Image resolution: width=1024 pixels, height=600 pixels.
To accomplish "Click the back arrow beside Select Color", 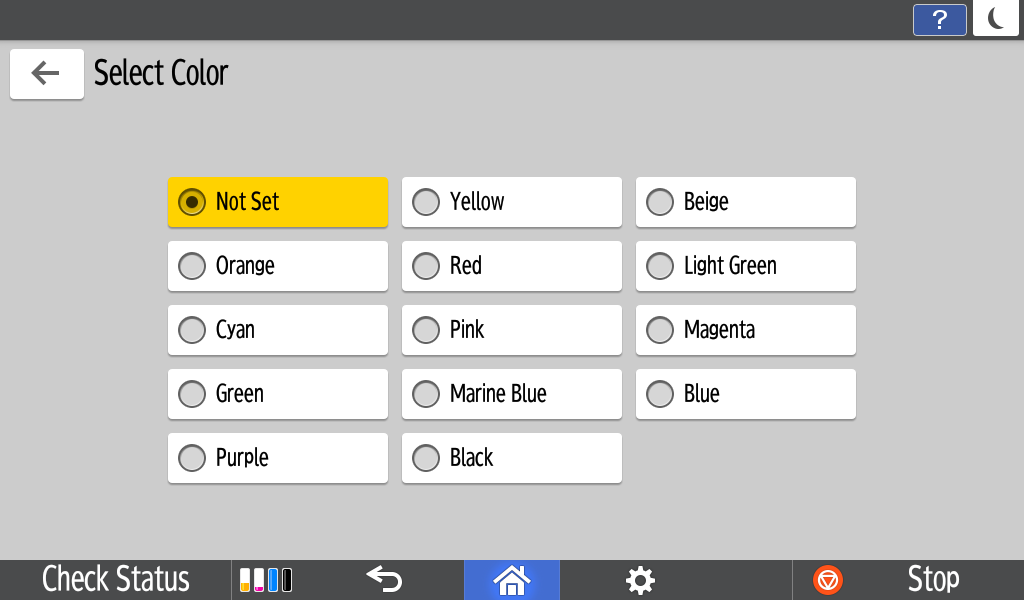I will 46,74.
